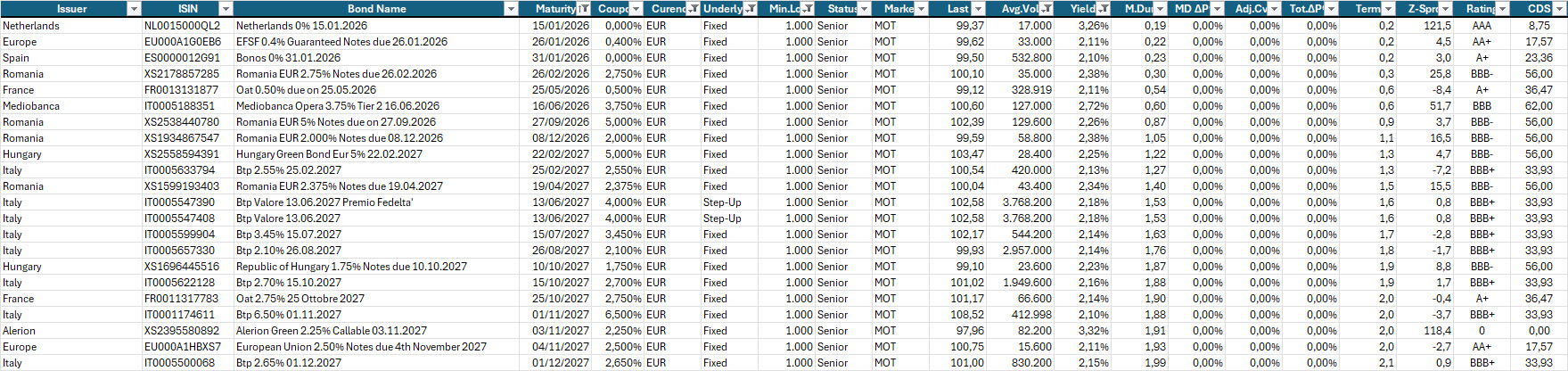The image size is (1568, 371).
Task: Click ISIN cell NL0015000QL2
Action: pyautogui.click(x=182, y=26)
